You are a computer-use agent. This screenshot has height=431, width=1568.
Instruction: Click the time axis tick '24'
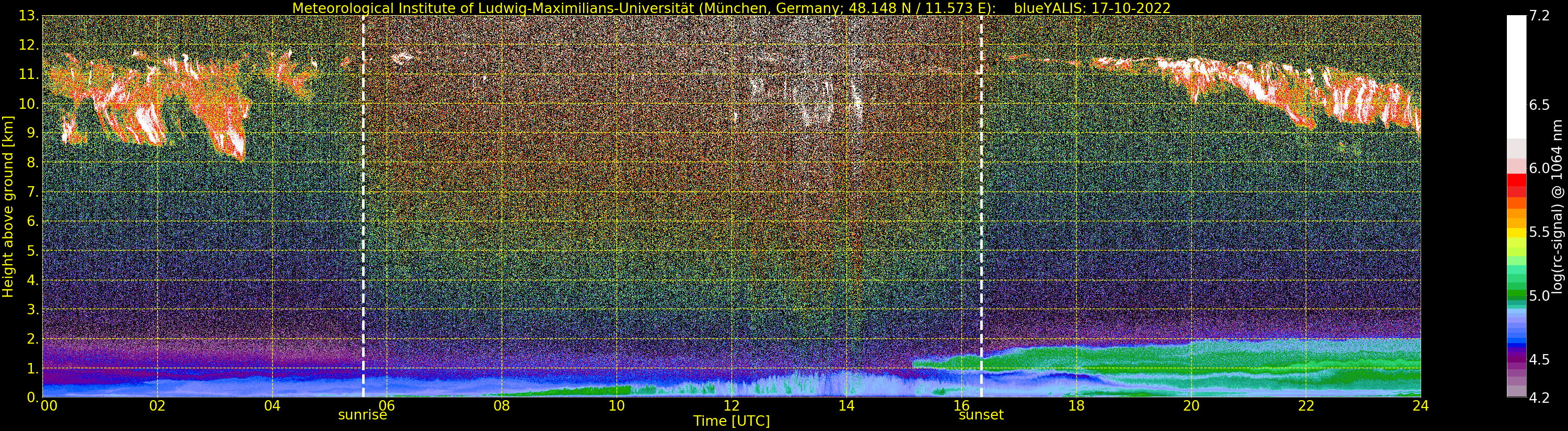[1420, 405]
